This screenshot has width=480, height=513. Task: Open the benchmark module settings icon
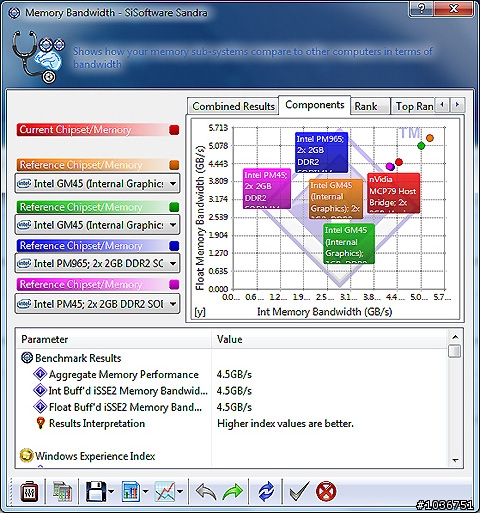pos(29,491)
